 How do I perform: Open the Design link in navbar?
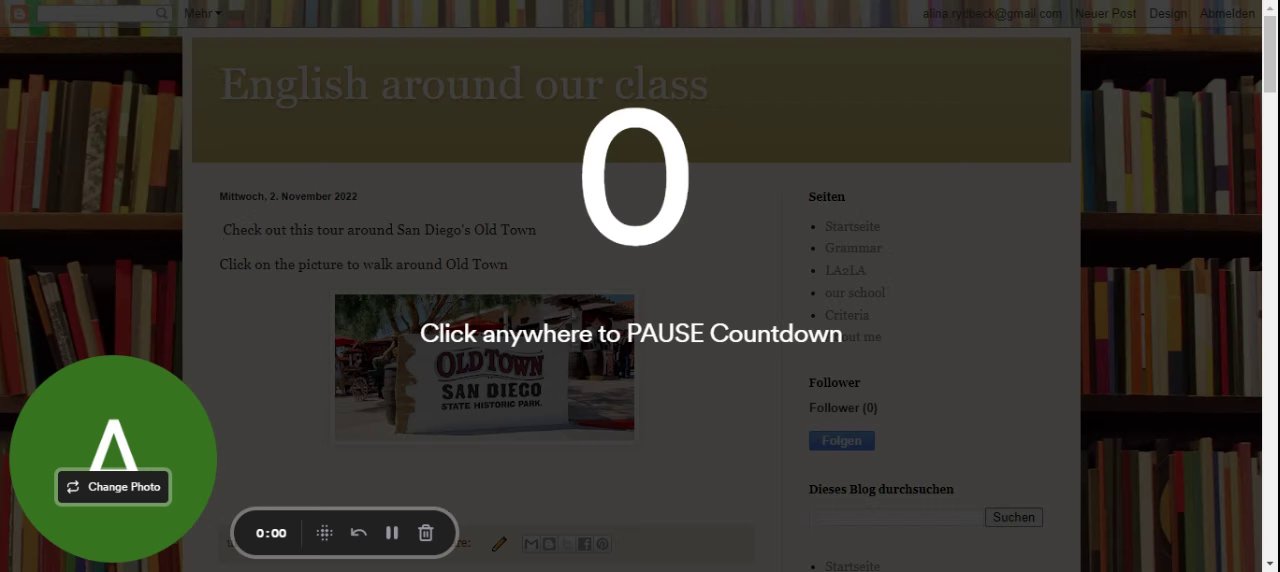[1168, 13]
